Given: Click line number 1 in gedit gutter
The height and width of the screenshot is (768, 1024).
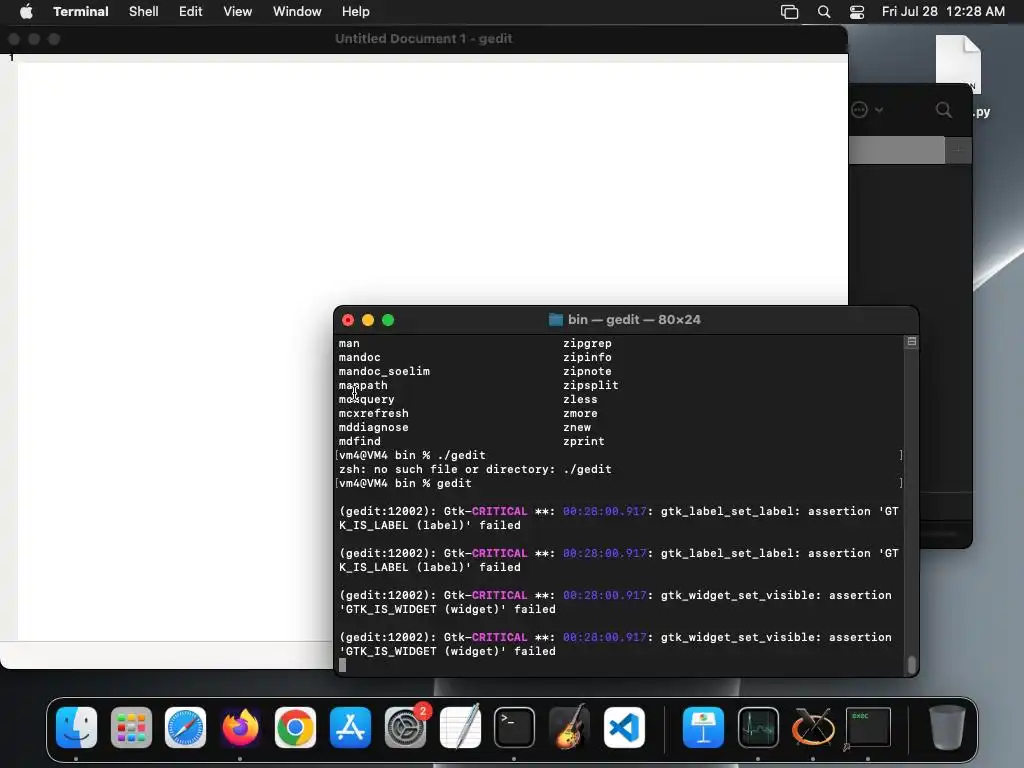Looking at the screenshot, I should coord(11,58).
